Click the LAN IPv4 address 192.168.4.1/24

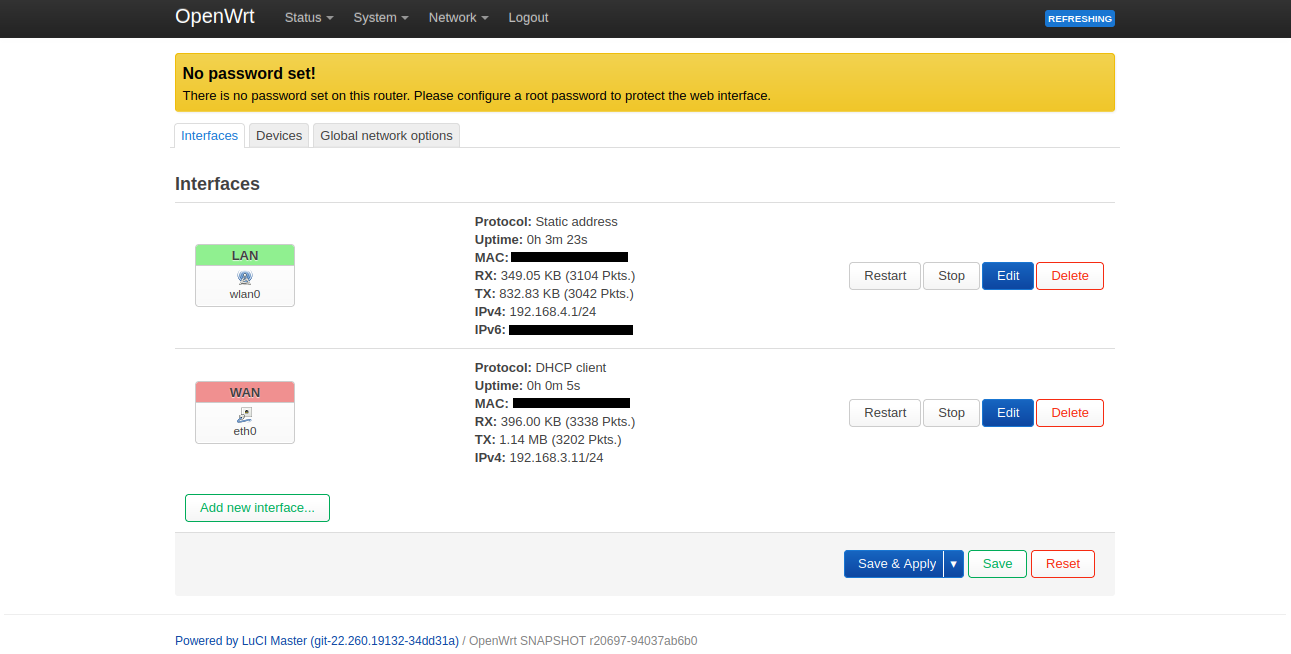coord(553,312)
